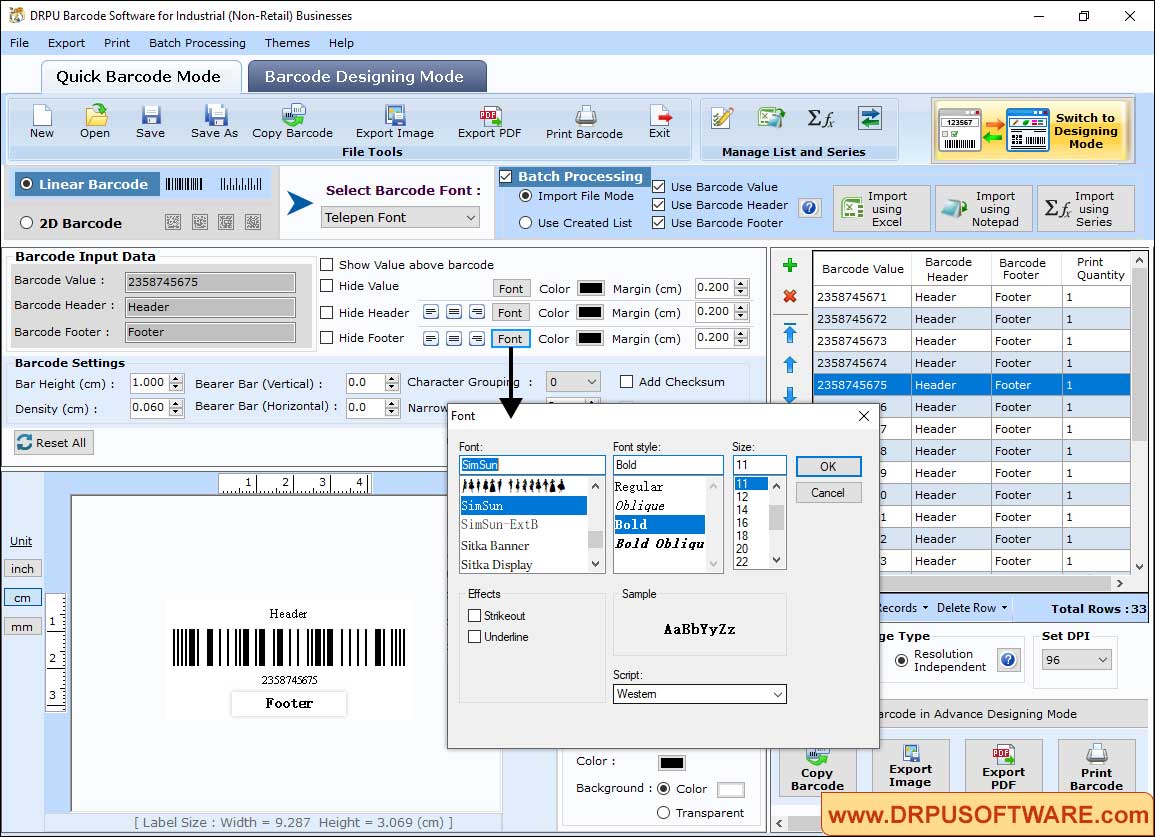The height and width of the screenshot is (837, 1155).
Task: Open a file with the Open icon
Action: click(x=95, y=121)
